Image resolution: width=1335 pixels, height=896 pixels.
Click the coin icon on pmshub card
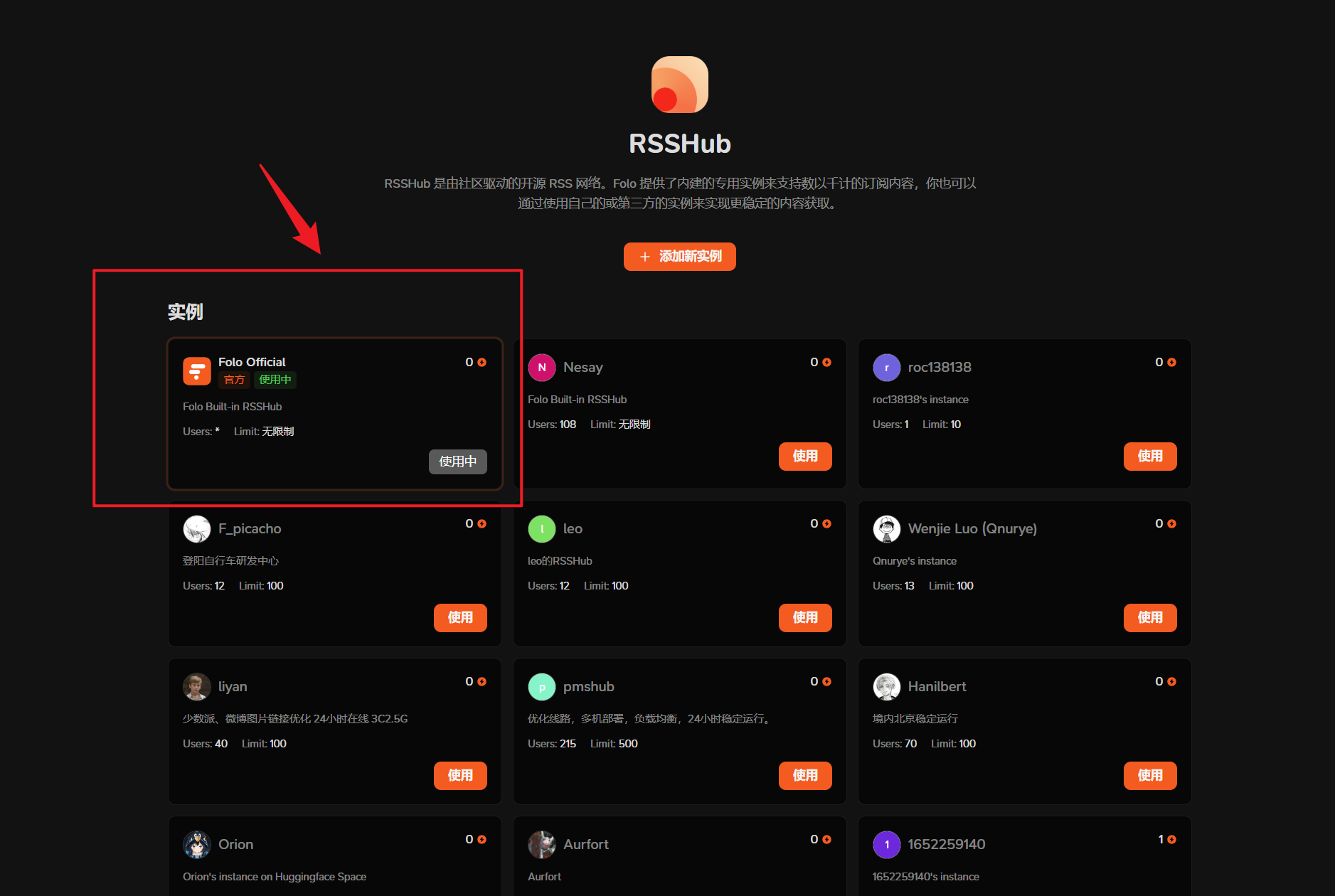point(826,682)
